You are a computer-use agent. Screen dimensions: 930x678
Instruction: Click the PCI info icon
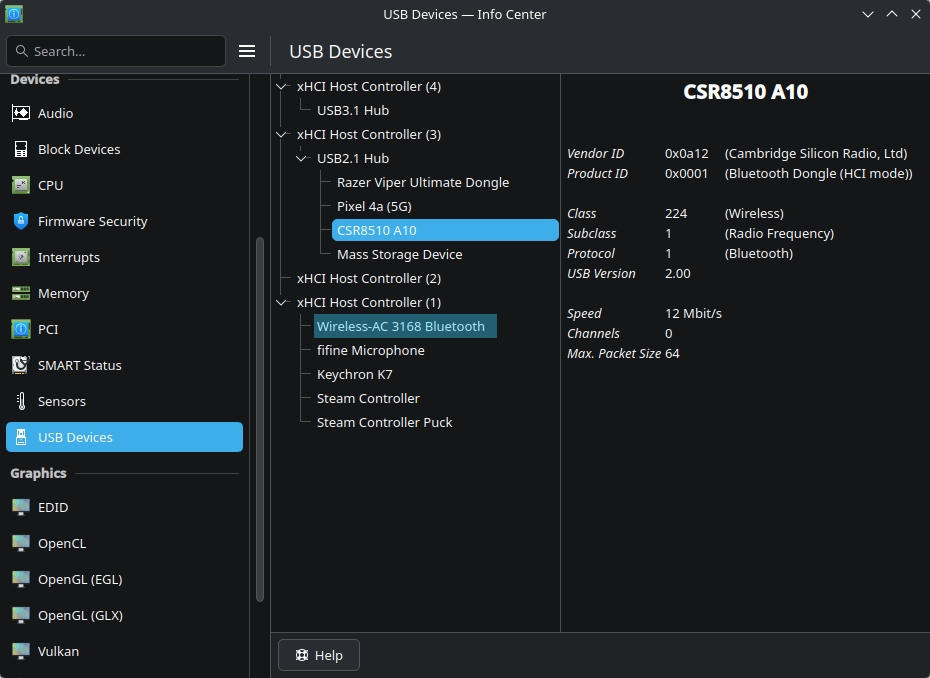[21, 329]
